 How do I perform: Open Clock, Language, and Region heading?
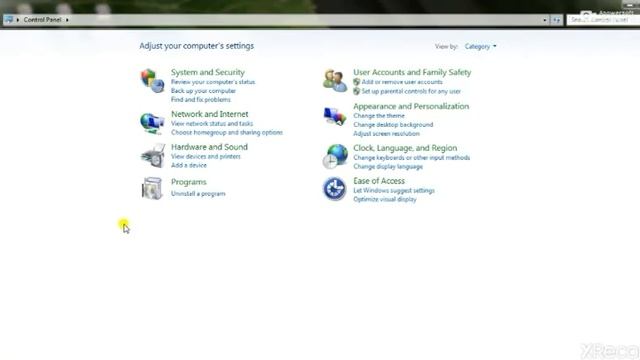(405, 148)
